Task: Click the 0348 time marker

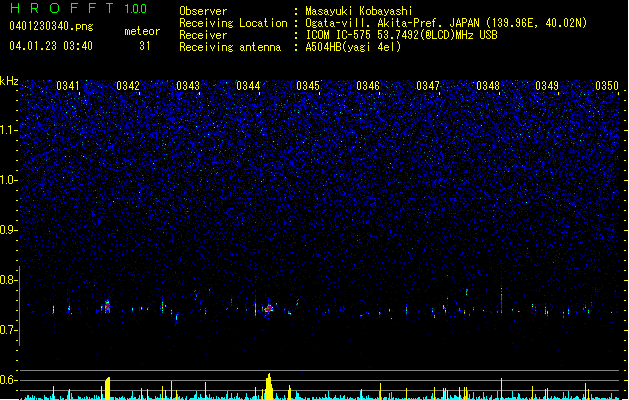Action: [488, 86]
